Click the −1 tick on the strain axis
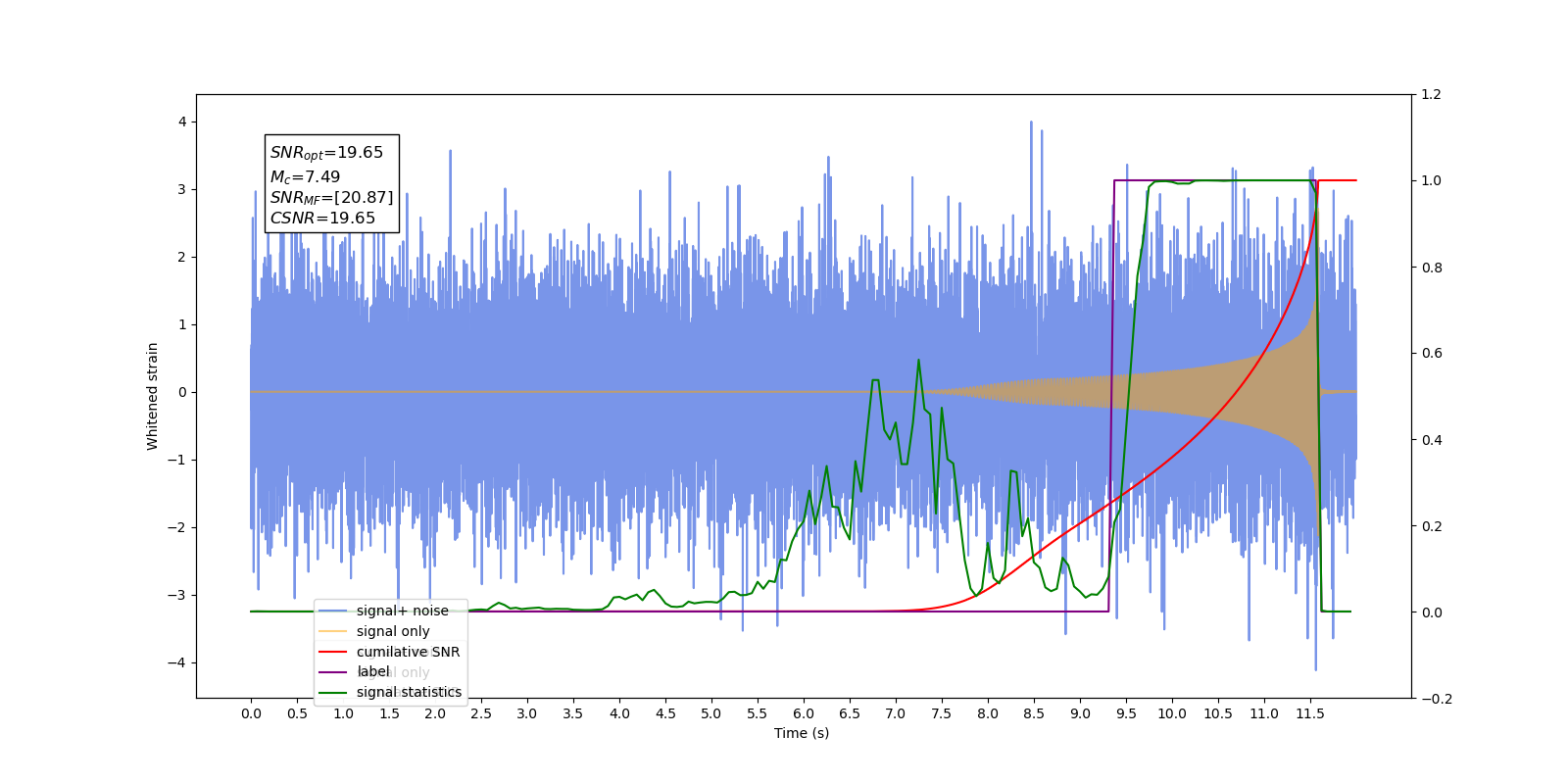This screenshot has height=784, width=1568. tap(177, 460)
